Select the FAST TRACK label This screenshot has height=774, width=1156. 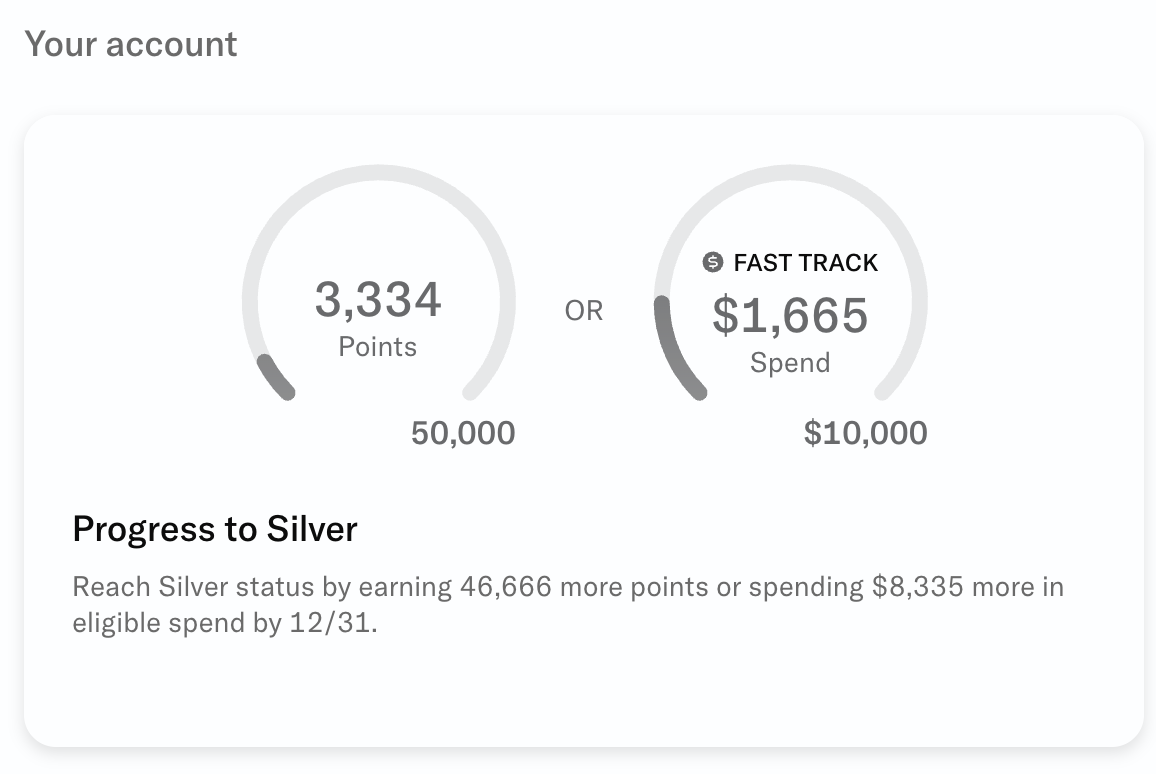click(x=806, y=263)
